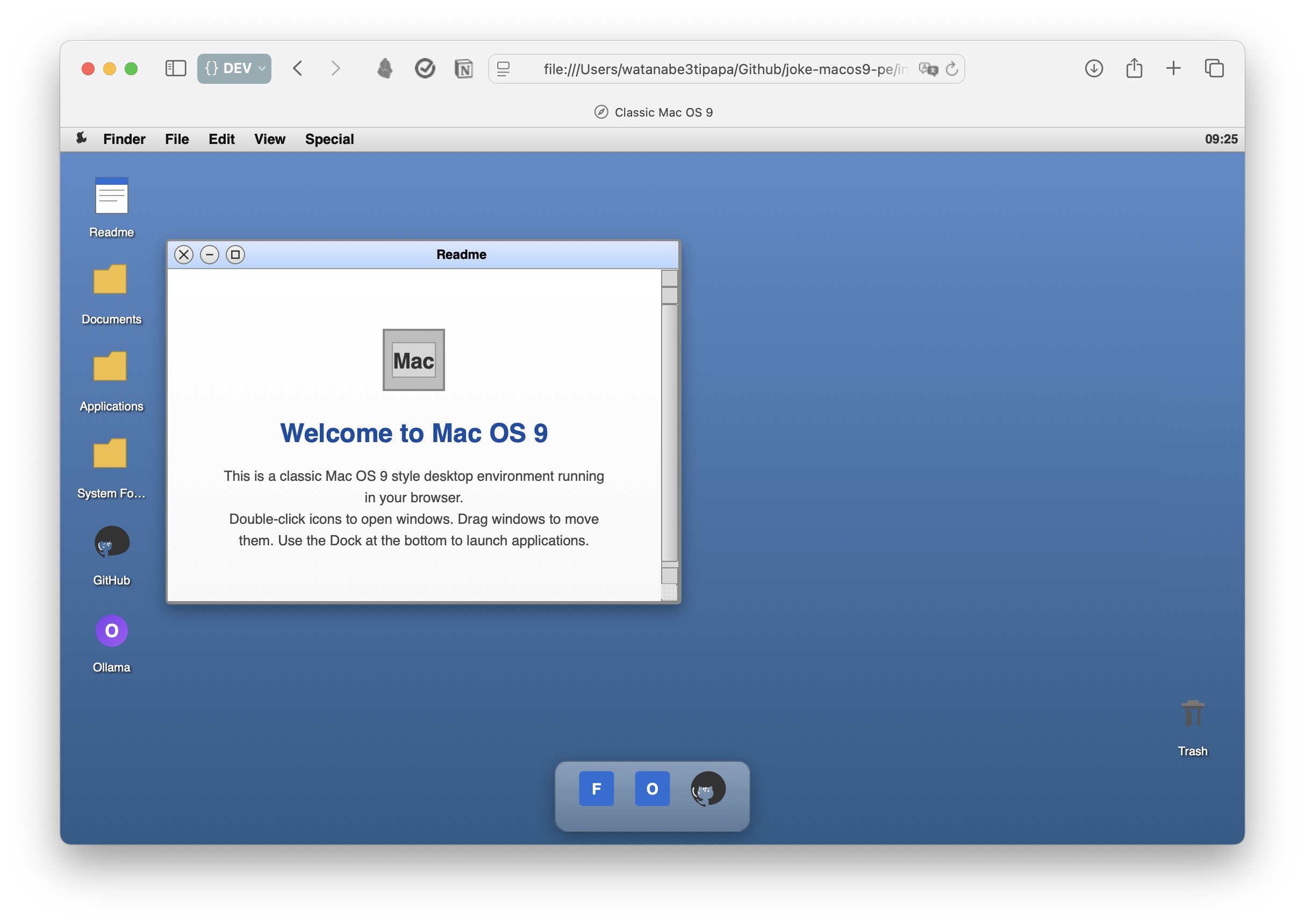
Task: Go back using the navigation arrow
Action: pos(298,68)
